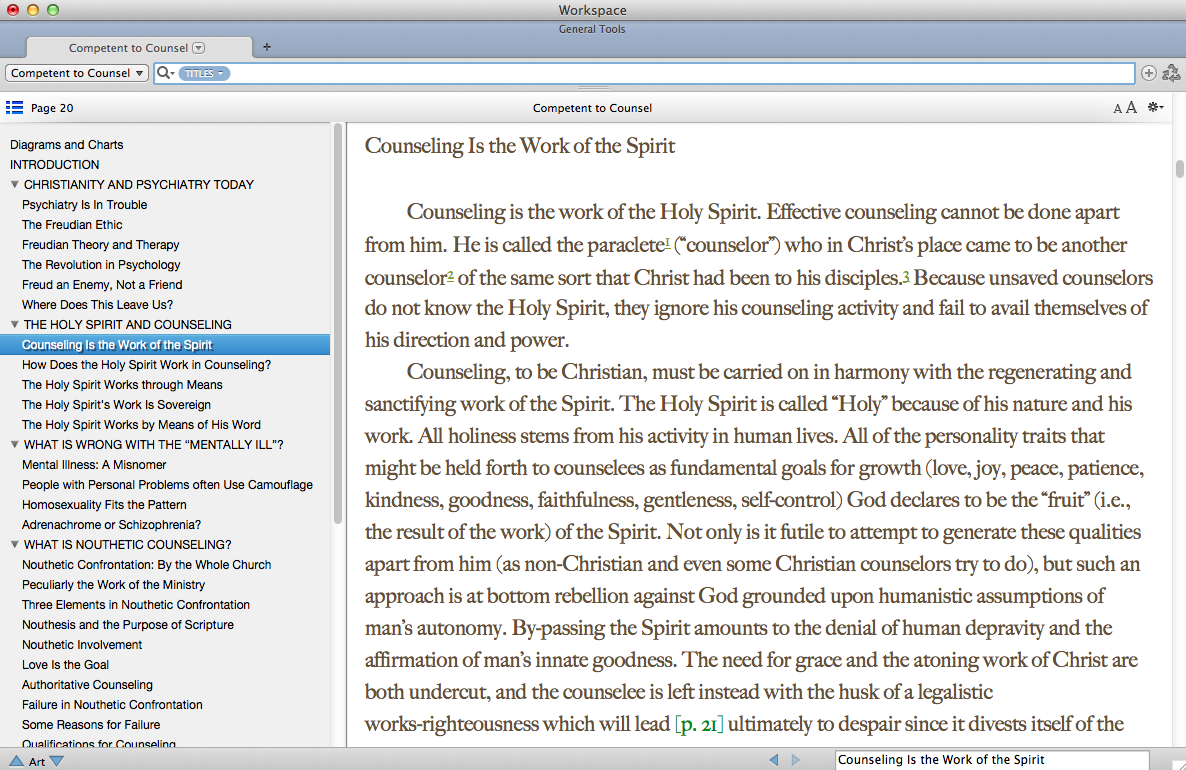Viewport: 1186px width, 770px height.
Task: Decrease text size with the small A
Action: pyautogui.click(x=1117, y=109)
